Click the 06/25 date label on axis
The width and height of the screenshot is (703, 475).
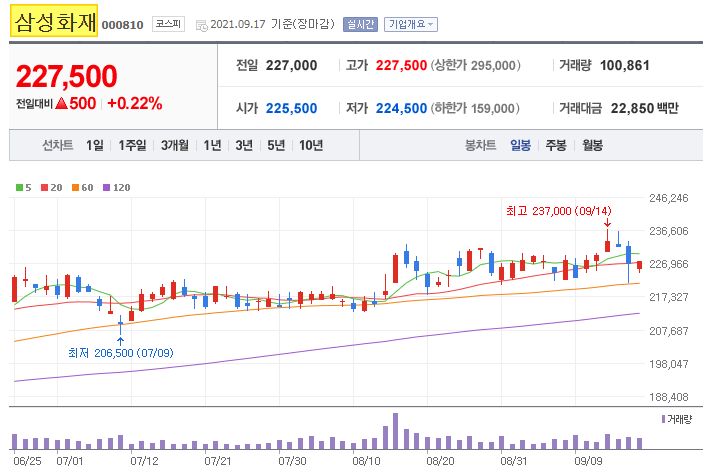coord(27,461)
